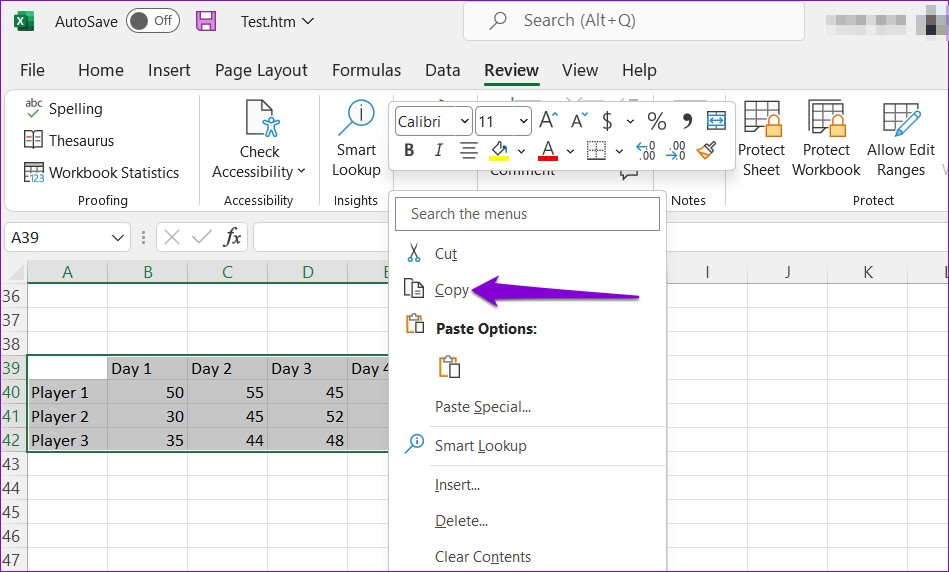949x572 pixels.
Task: Apply the red font color
Action: point(548,150)
